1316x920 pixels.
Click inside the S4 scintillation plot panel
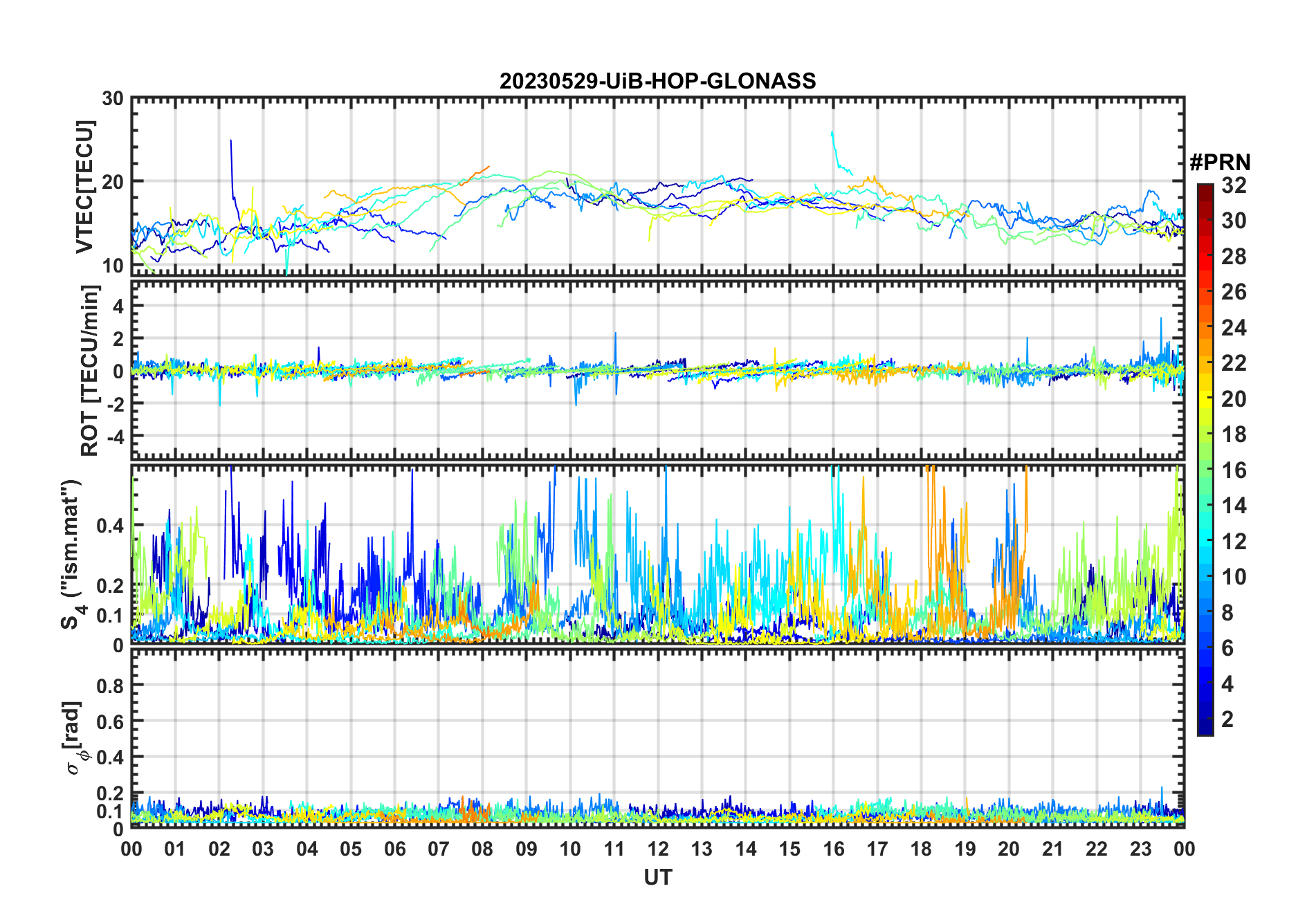[x=657, y=554]
